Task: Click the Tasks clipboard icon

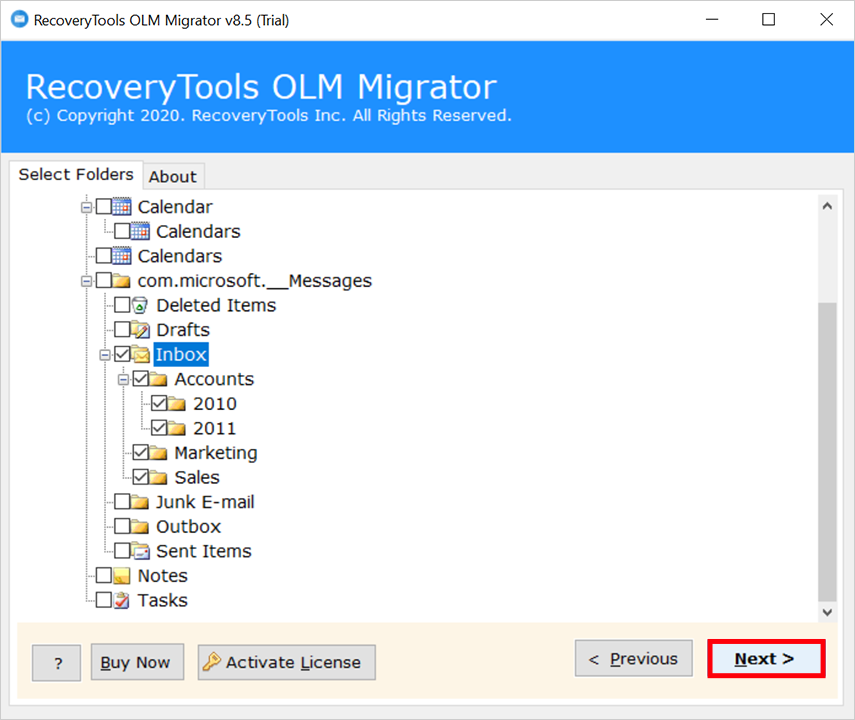Action: tap(121, 601)
